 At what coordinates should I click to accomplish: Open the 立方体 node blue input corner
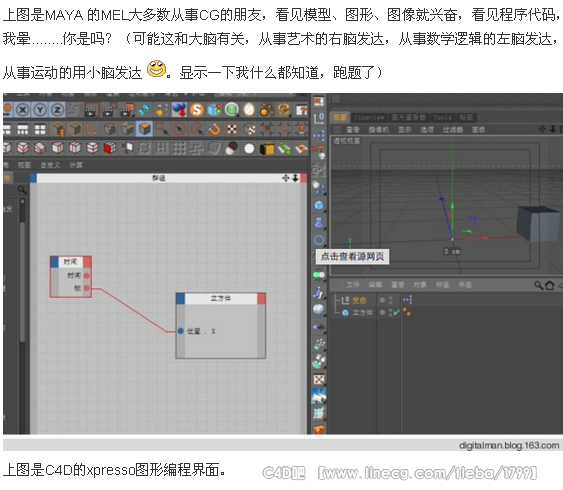coord(180,299)
